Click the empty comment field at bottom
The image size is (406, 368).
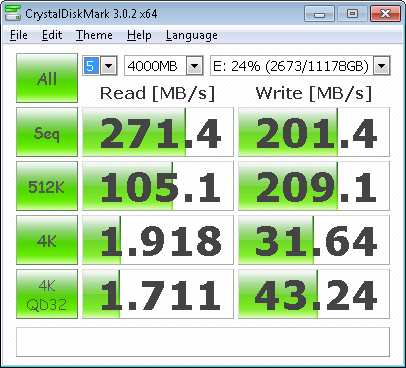203,342
